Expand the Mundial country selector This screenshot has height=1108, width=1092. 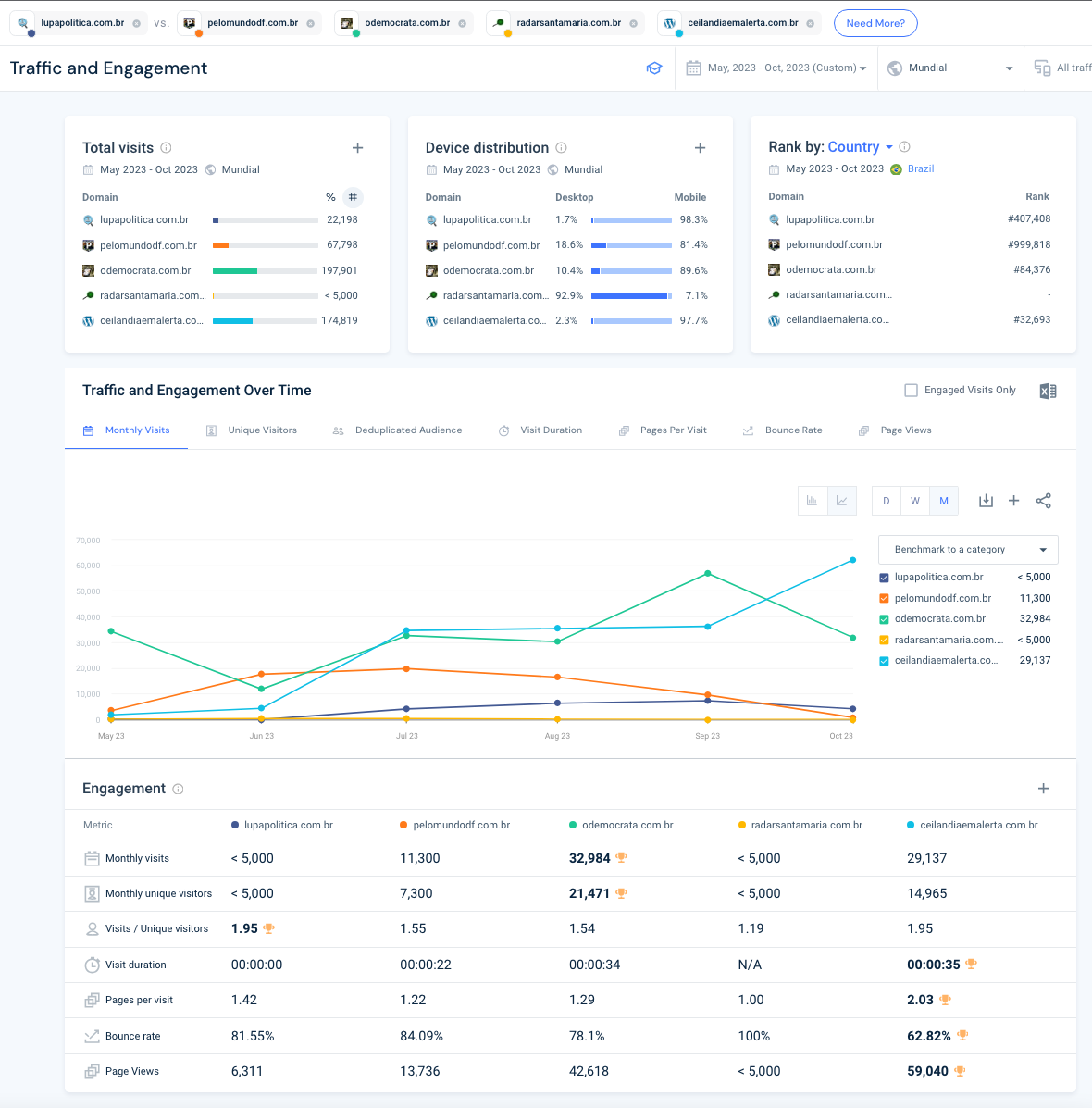pyautogui.click(x=950, y=68)
